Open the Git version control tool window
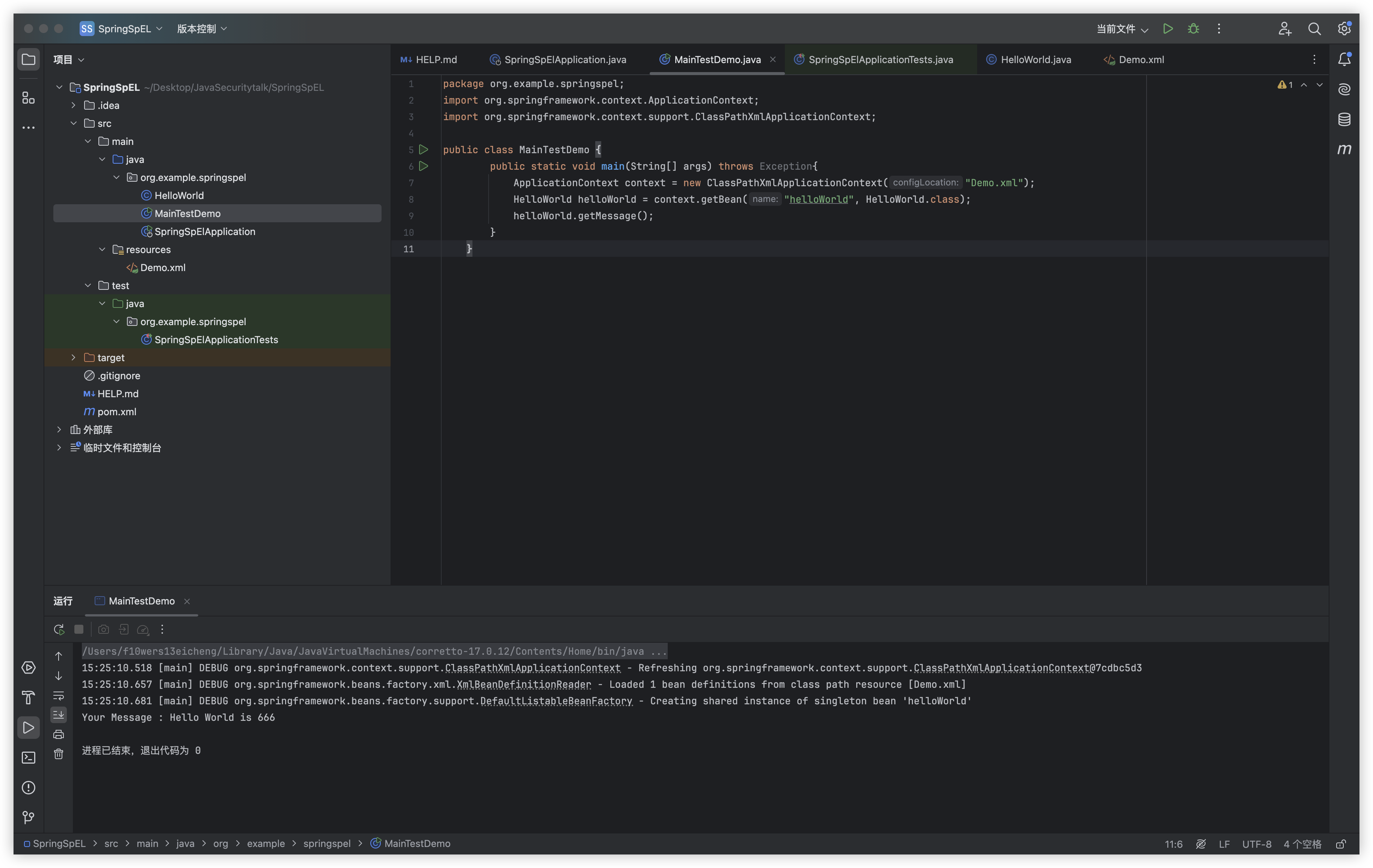Screen dimensions: 1373x868 pos(28,817)
